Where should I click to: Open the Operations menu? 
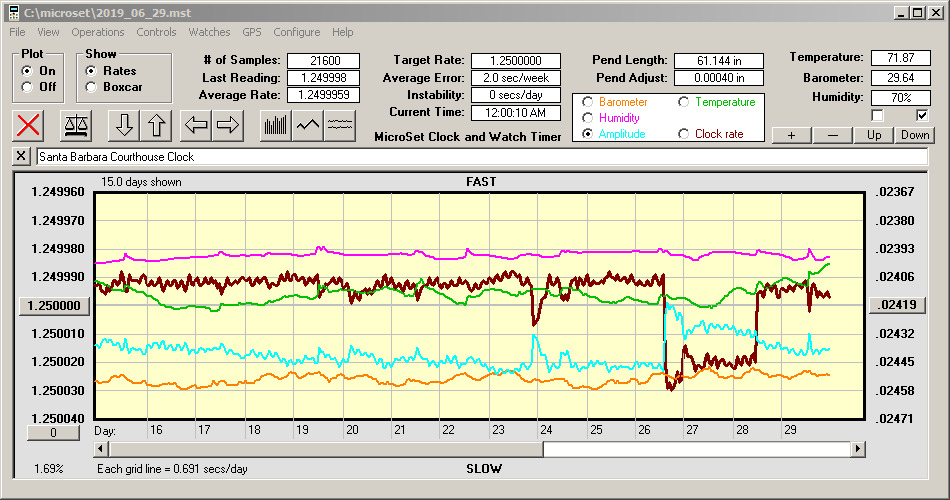coord(98,32)
